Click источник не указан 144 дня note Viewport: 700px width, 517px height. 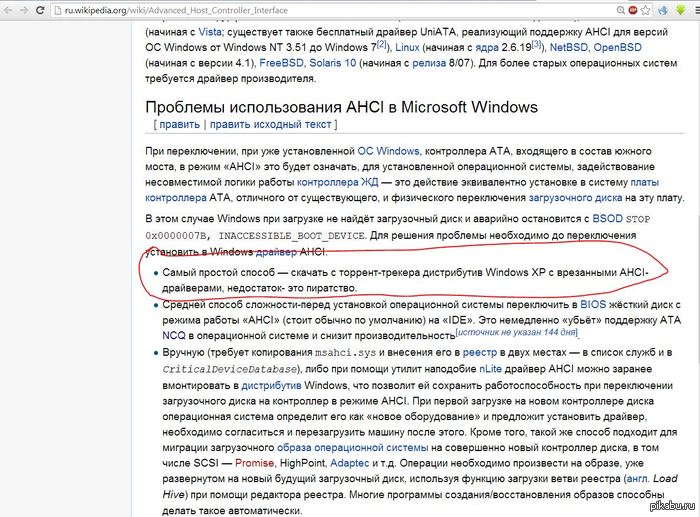(517, 332)
